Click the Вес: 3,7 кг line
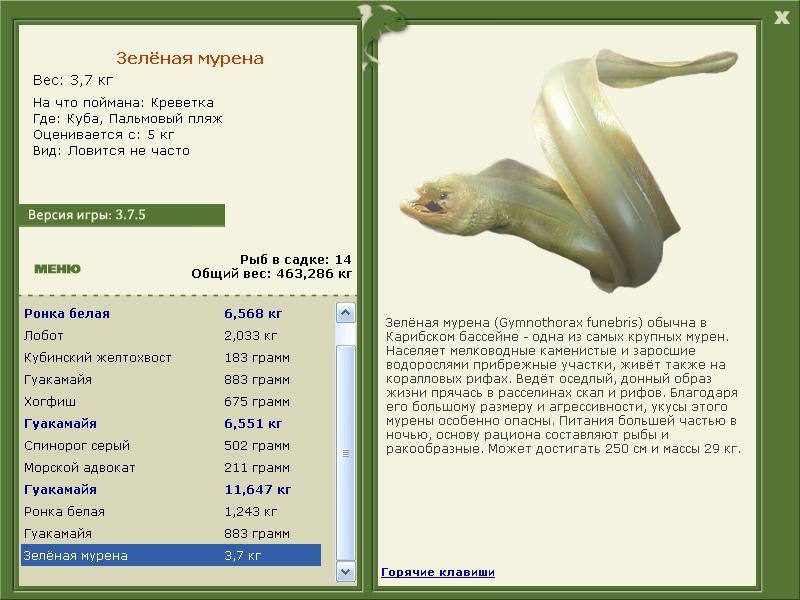This screenshot has width=800, height=600. pyautogui.click(x=73, y=80)
